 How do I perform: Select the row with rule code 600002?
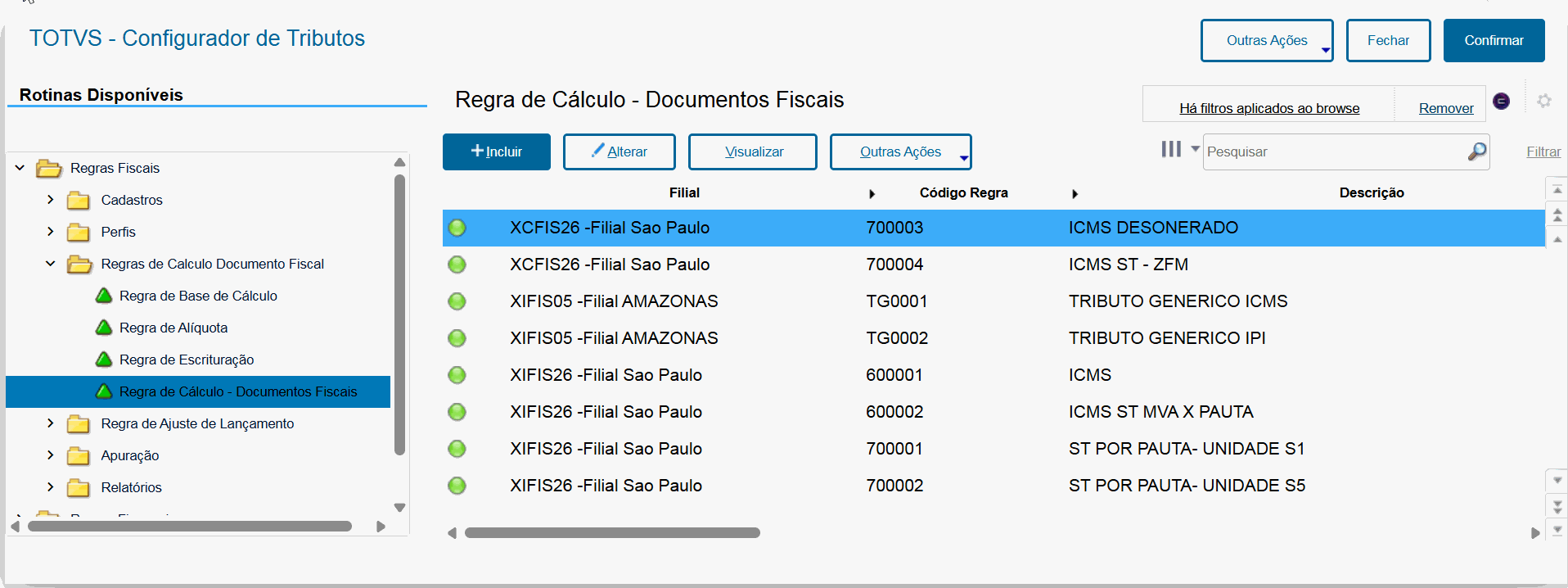[894, 412]
